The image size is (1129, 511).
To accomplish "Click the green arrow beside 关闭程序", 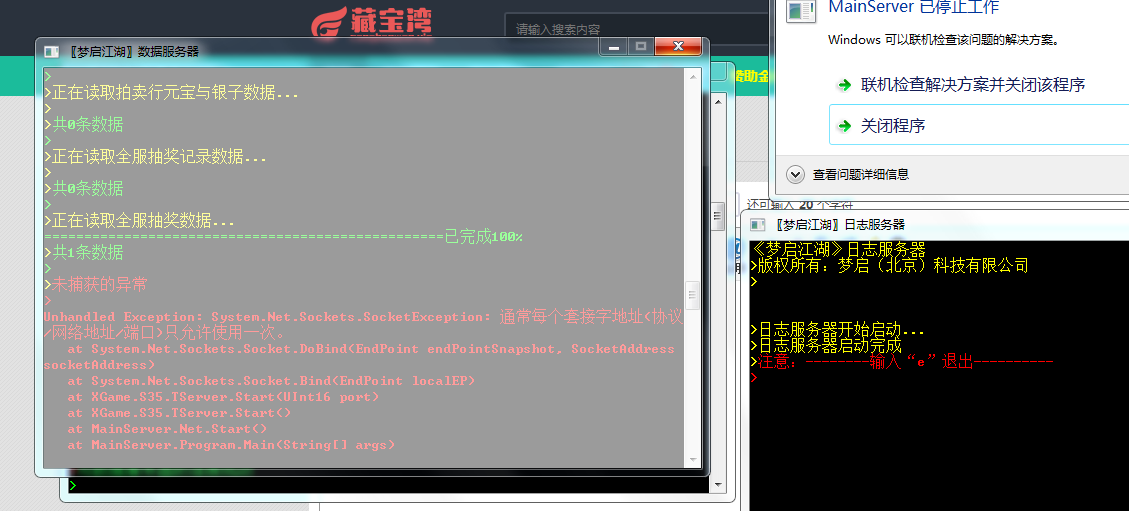I will pos(844,127).
